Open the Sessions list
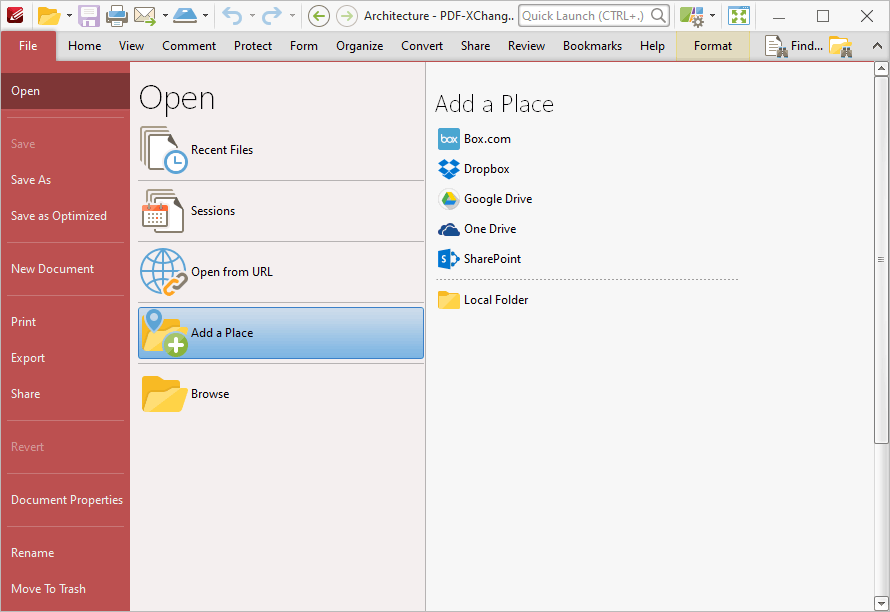The width and height of the screenshot is (890, 612). point(280,211)
